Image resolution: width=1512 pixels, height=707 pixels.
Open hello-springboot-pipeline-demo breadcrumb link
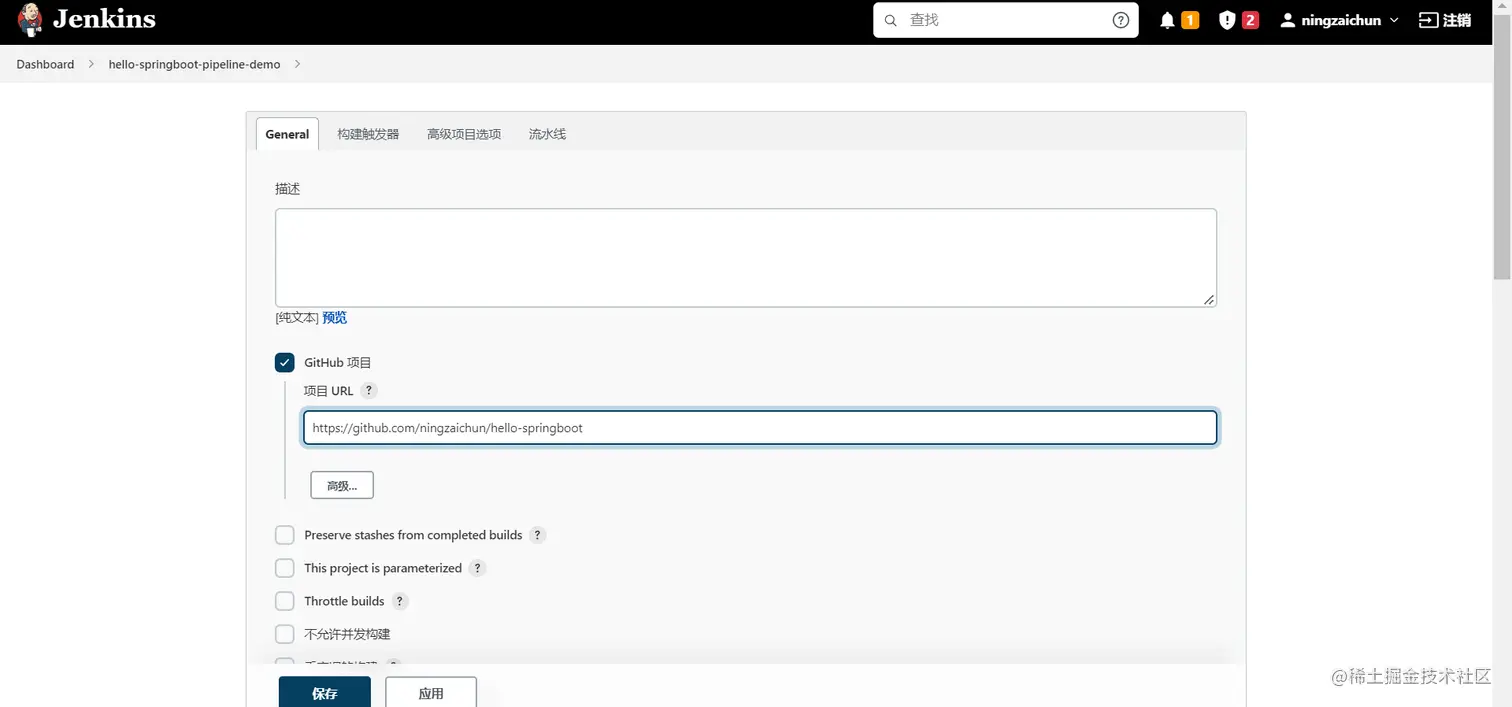pos(194,64)
